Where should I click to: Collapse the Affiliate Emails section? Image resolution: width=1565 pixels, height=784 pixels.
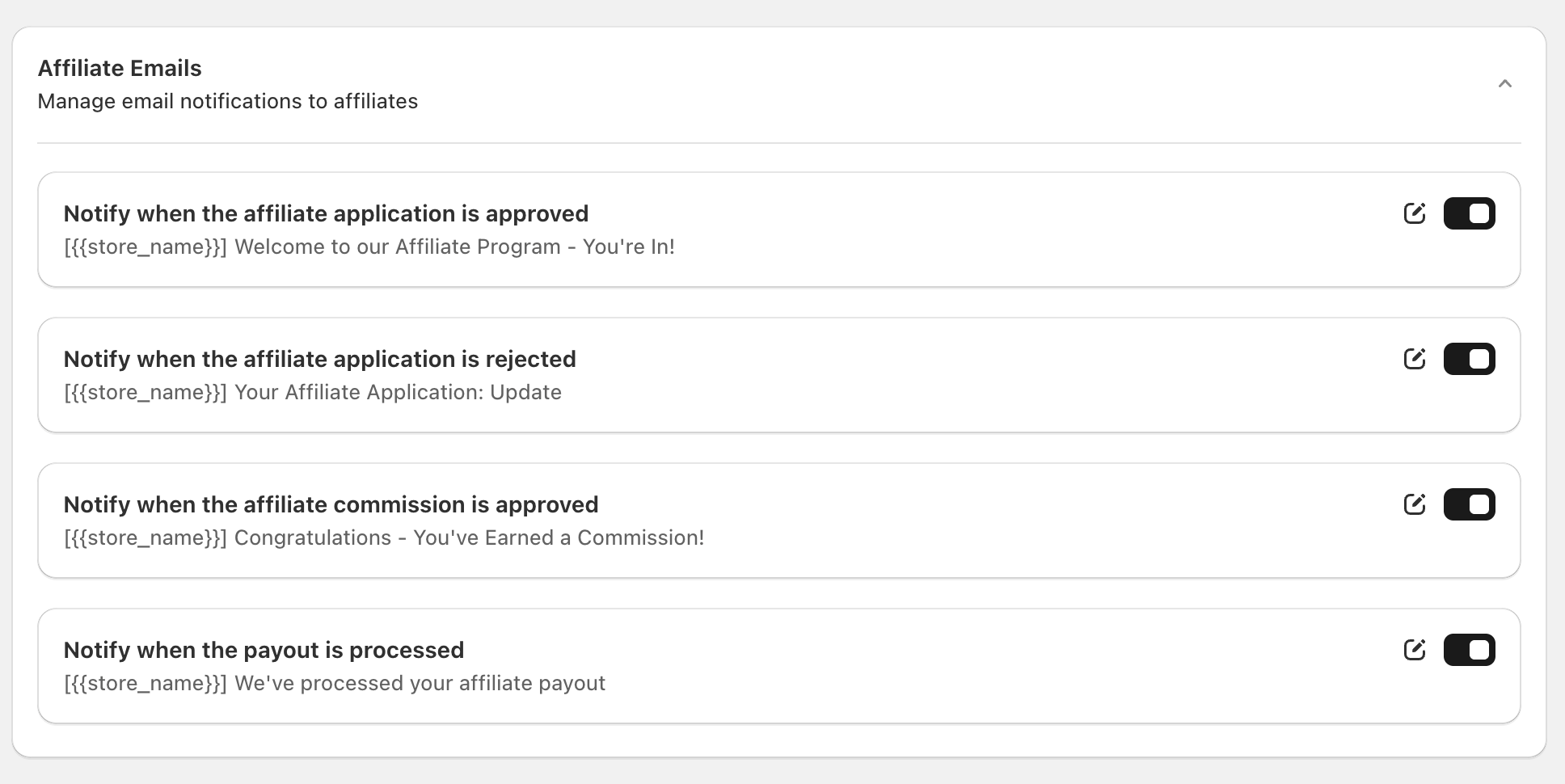tap(1504, 84)
